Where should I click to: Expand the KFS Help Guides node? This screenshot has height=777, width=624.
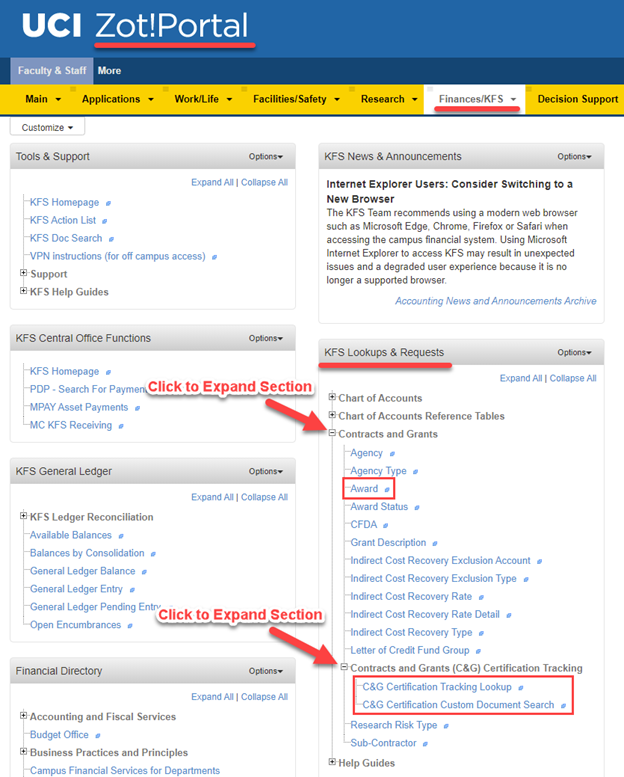click(x=23, y=290)
